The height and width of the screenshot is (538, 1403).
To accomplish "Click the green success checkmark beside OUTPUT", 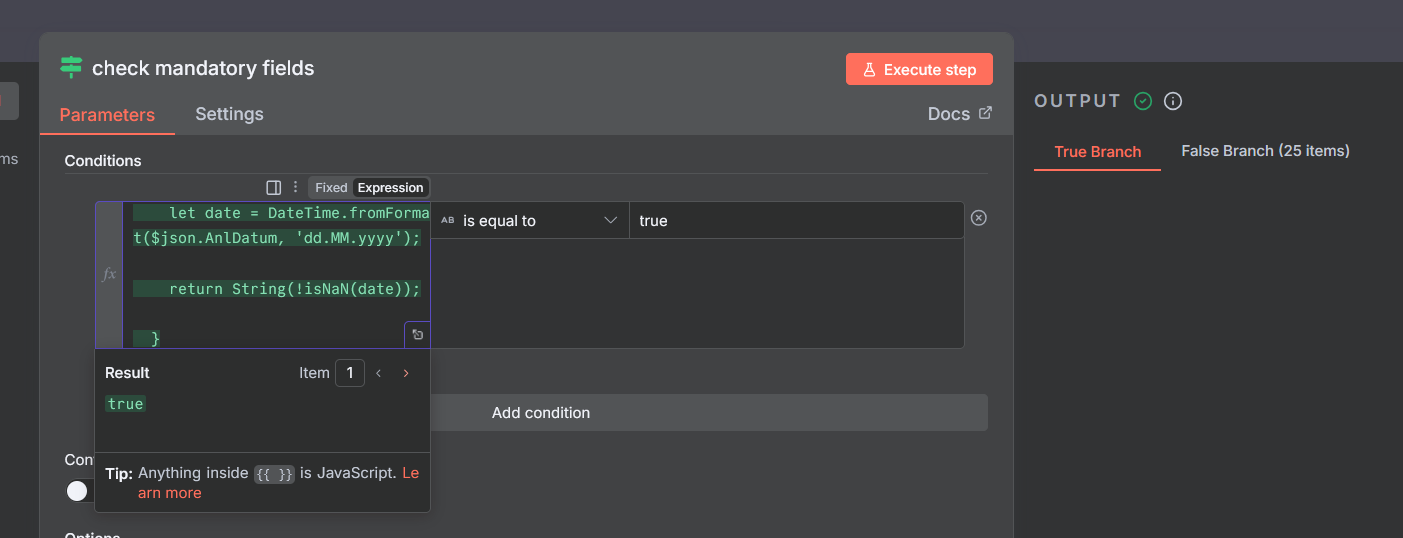I will [x=1143, y=101].
